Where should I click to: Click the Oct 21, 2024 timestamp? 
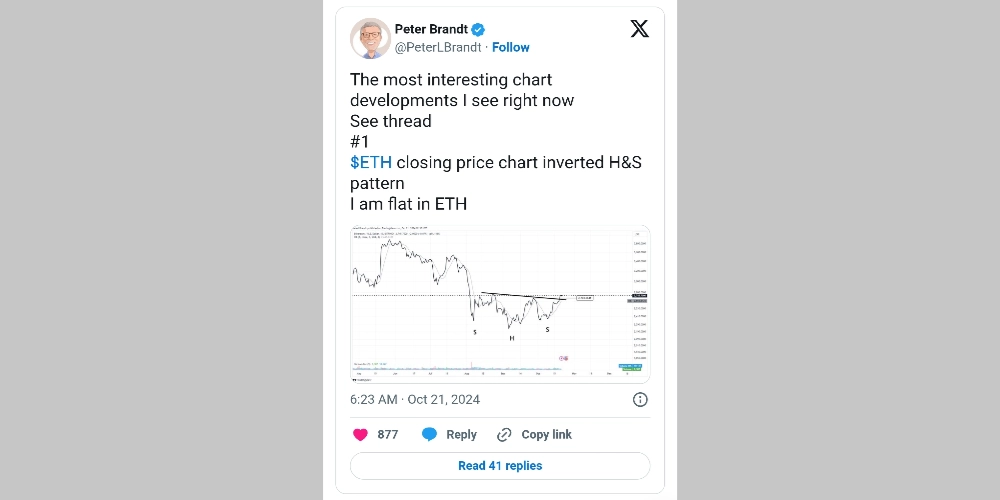[x=415, y=399]
